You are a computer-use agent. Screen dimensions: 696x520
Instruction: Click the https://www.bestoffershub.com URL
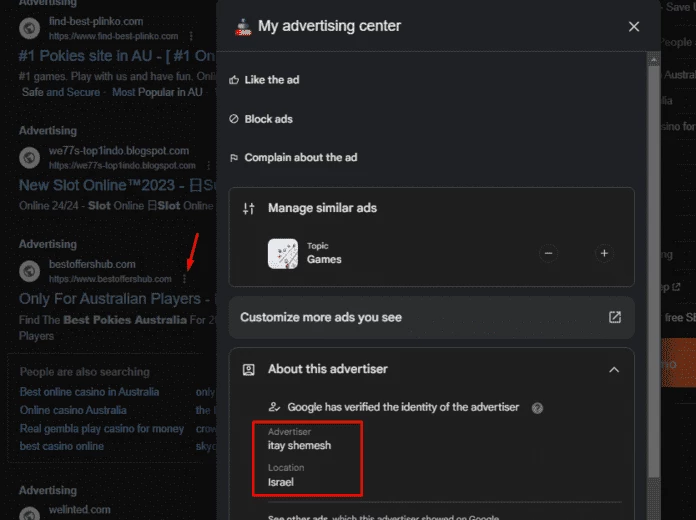[110, 279]
